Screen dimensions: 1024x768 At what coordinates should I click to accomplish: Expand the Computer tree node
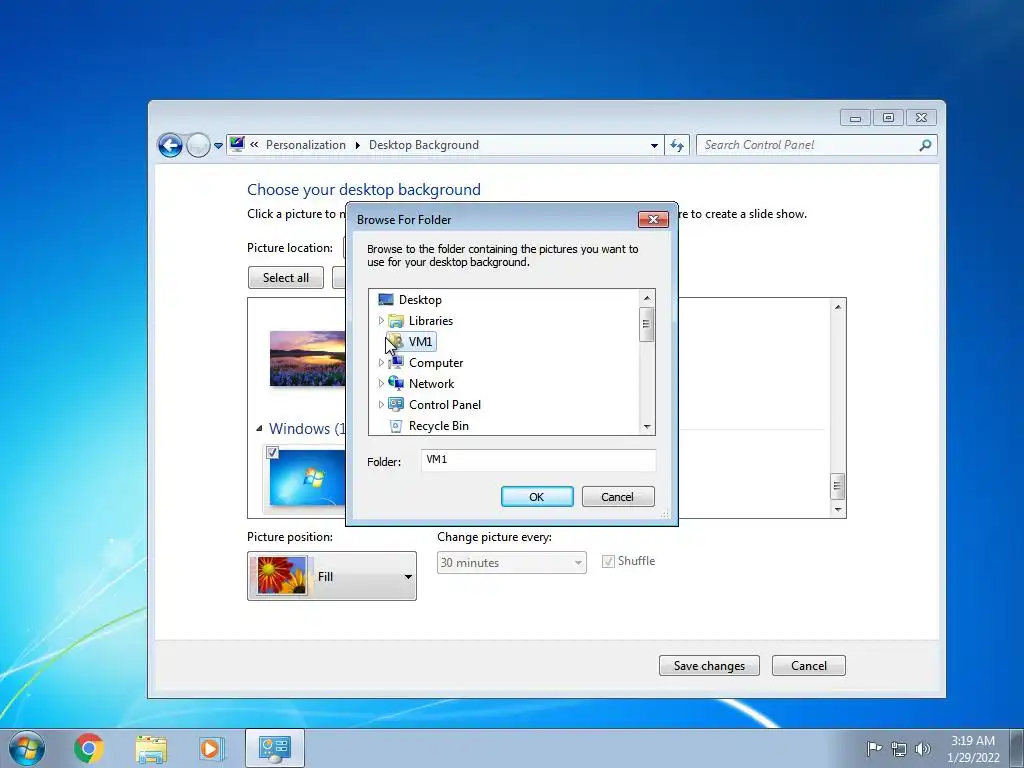[381, 362]
